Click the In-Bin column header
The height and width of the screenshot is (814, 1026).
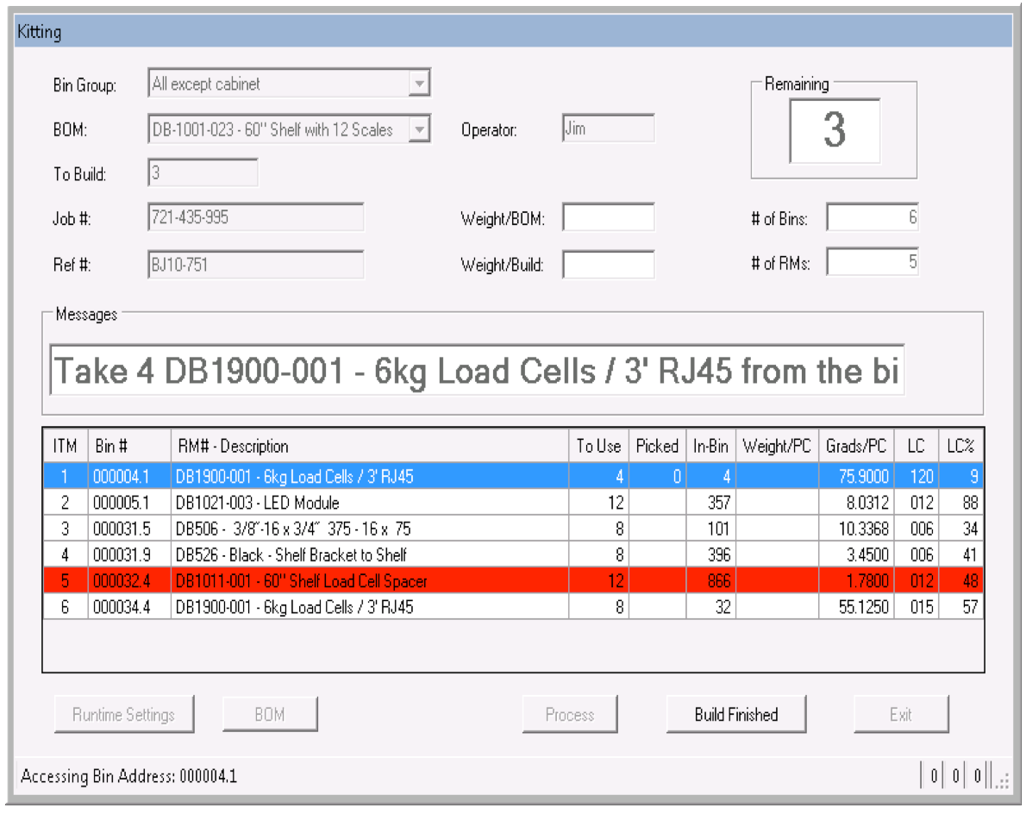tap(711, 446)
